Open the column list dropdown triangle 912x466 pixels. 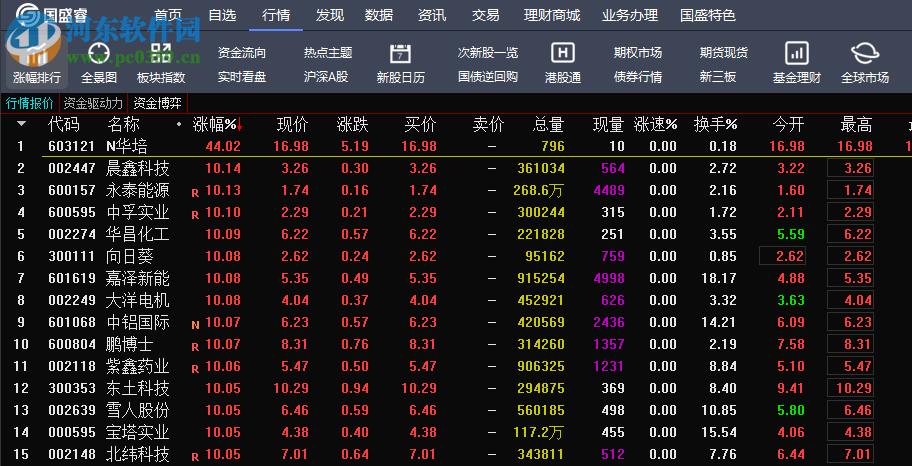click(x=22, y=124)
